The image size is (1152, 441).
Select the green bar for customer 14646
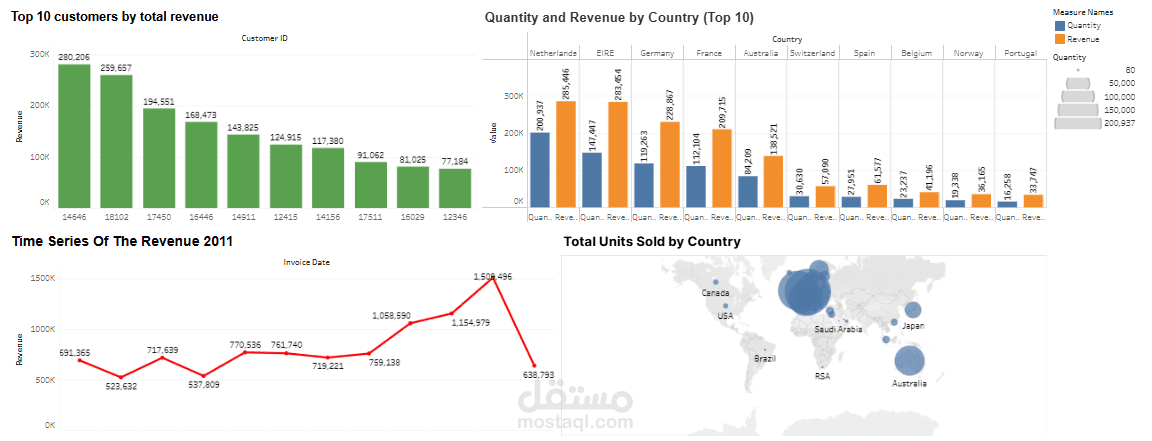(x=74, y=136)
